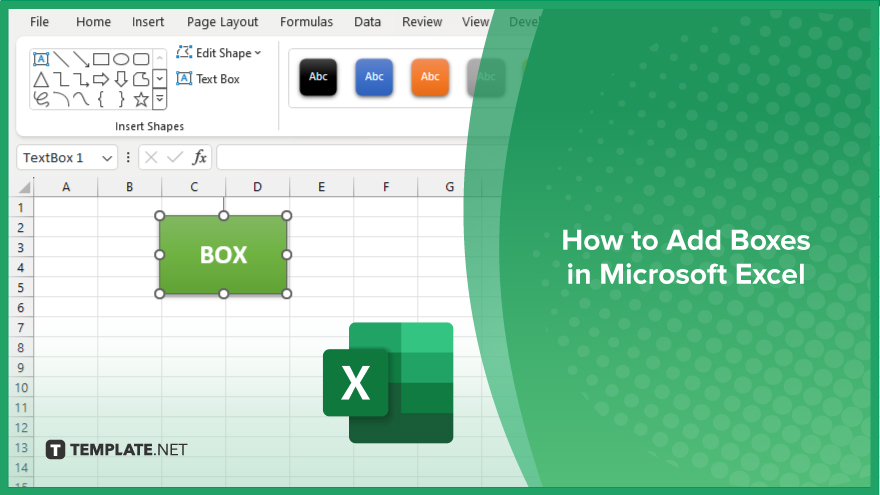The height and width of the screenshot is (495, 880).
Task: Click the top-left sizing handle of BOX
Action: [159, 216]
